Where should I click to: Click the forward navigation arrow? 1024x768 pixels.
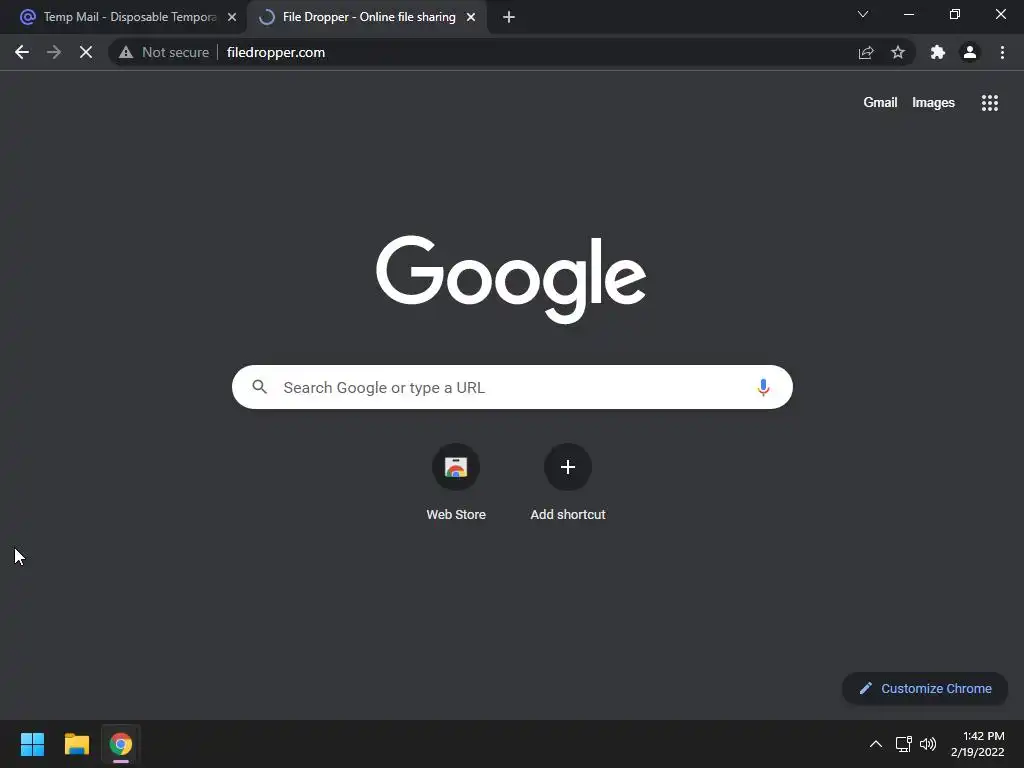click(x=54, y=52)
